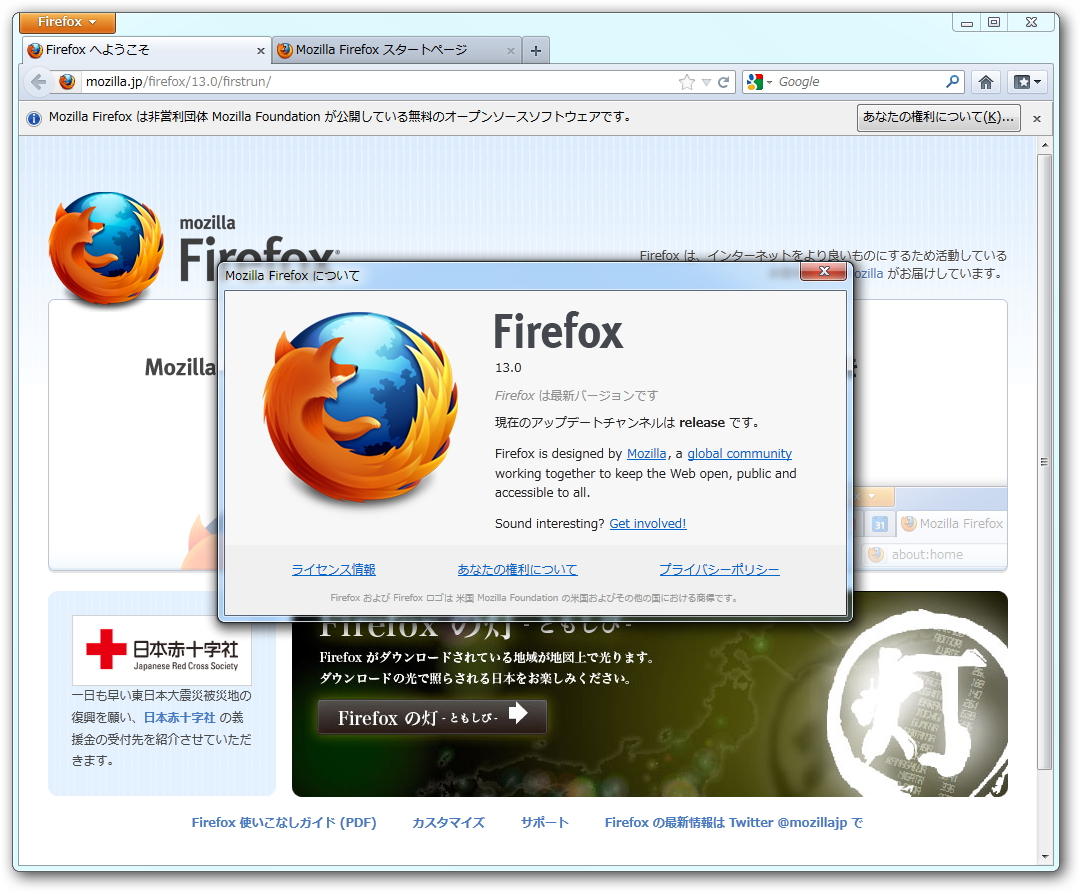The height and width of the screenshot is (892, 1080).
Task: Click the search magnifier icon
Action: tap(952, 82)
